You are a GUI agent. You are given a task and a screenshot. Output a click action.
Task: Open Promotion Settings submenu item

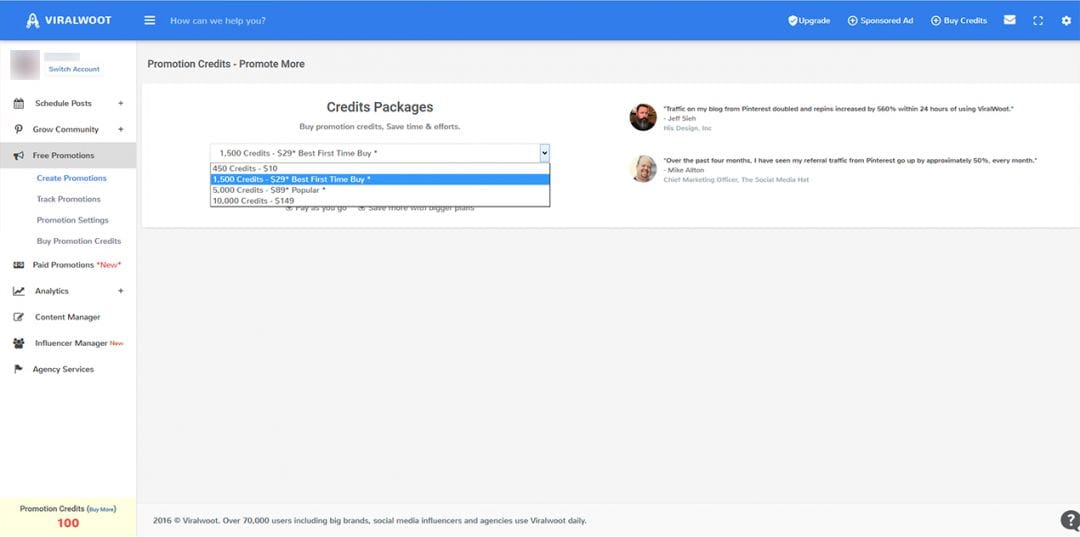point(72,220)
